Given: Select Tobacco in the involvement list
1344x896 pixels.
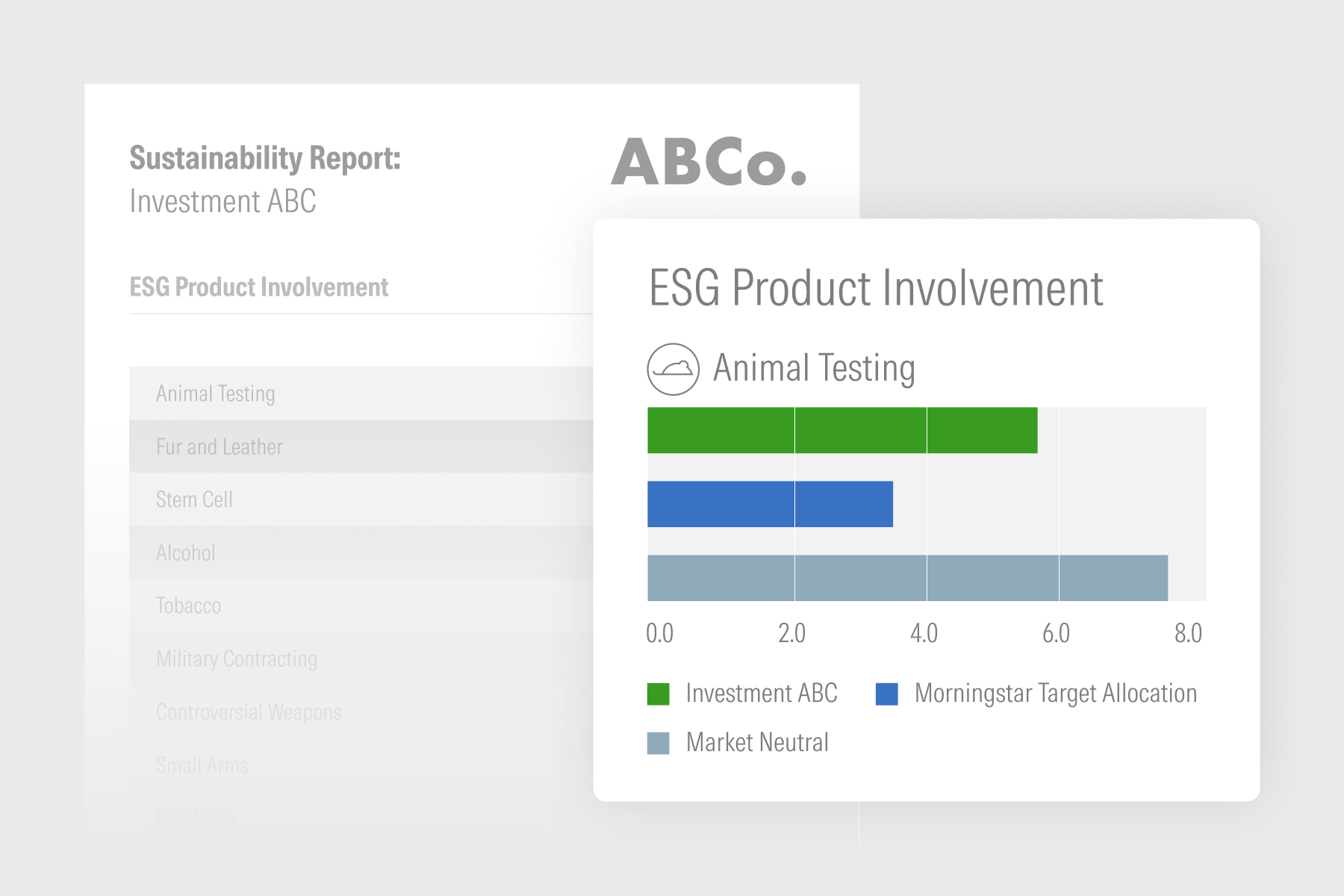Looking at the screenshot, I should 188,606.
